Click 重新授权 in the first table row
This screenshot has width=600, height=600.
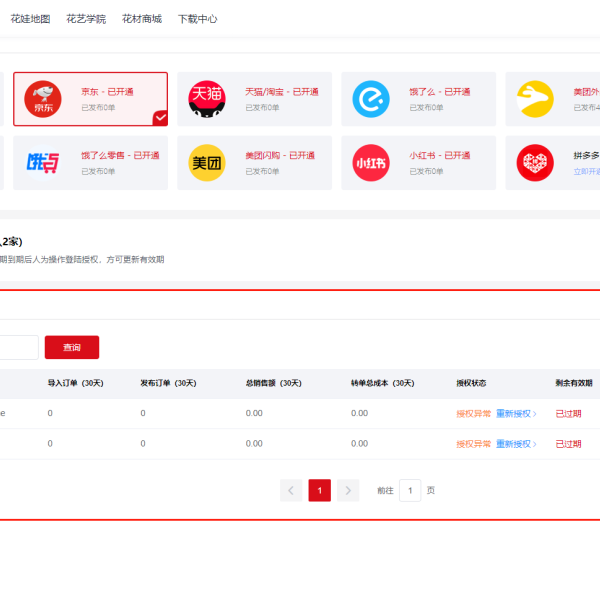coord(516,414)
